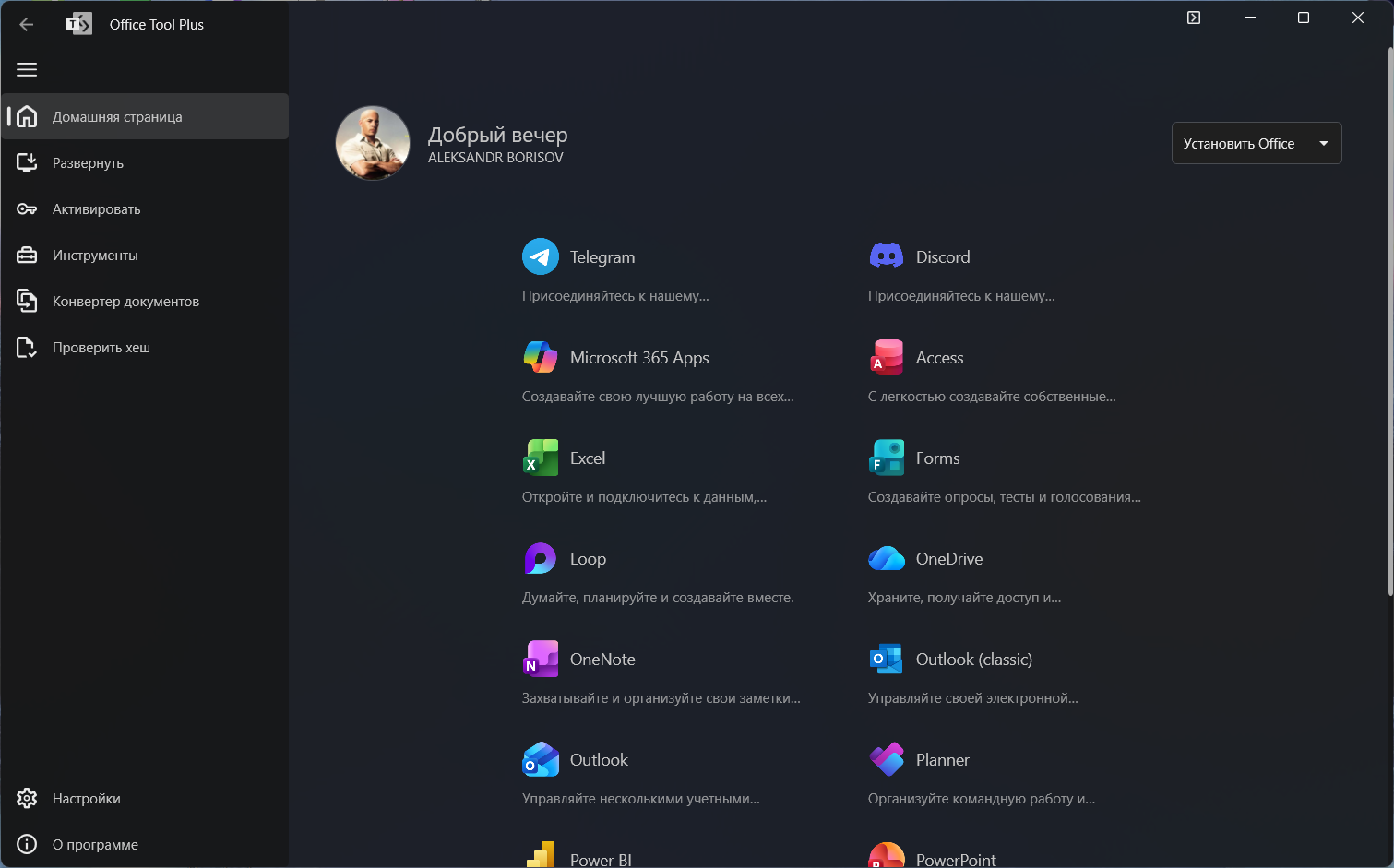
Task: Open the Forms app icon
Action: pos(887,458)
